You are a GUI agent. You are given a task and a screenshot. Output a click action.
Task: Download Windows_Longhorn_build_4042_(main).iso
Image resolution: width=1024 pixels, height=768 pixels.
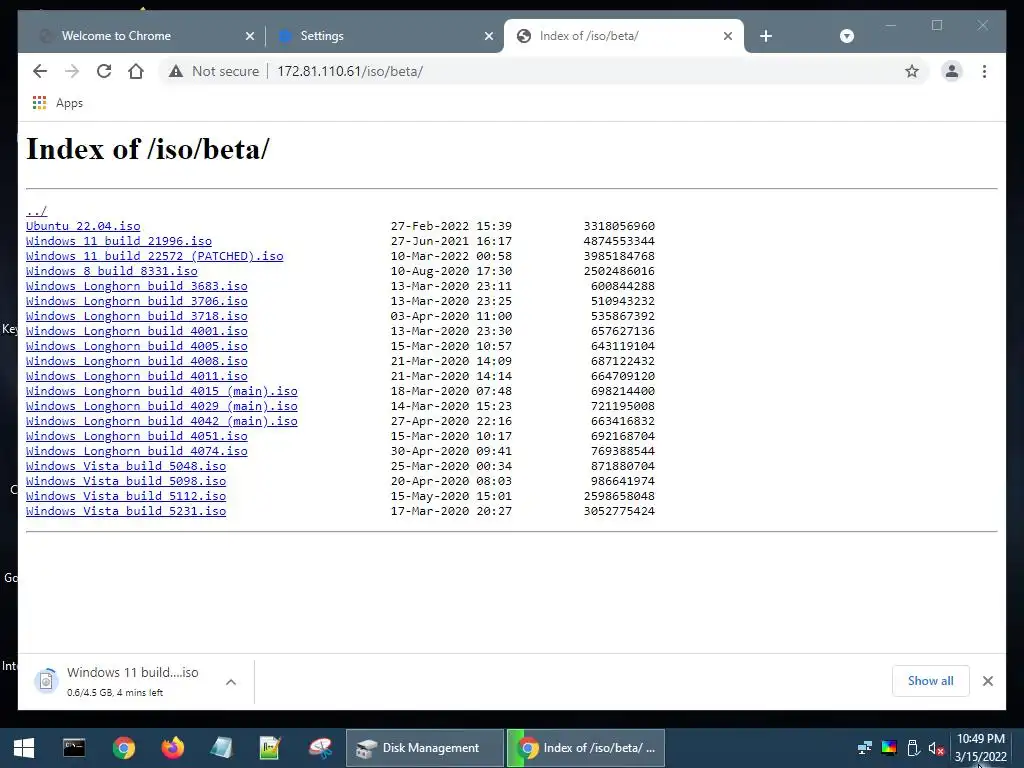click(x=162, y=421)
